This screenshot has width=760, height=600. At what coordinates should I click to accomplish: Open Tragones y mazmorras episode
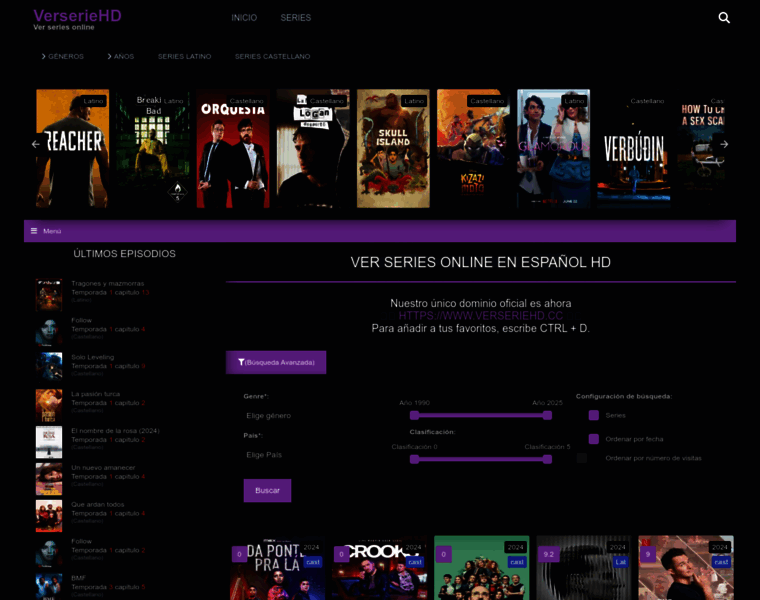[x=108, y=284]
